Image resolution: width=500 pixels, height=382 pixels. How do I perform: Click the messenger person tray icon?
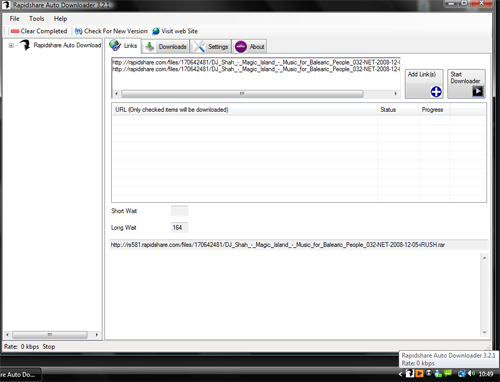[438, 374]
